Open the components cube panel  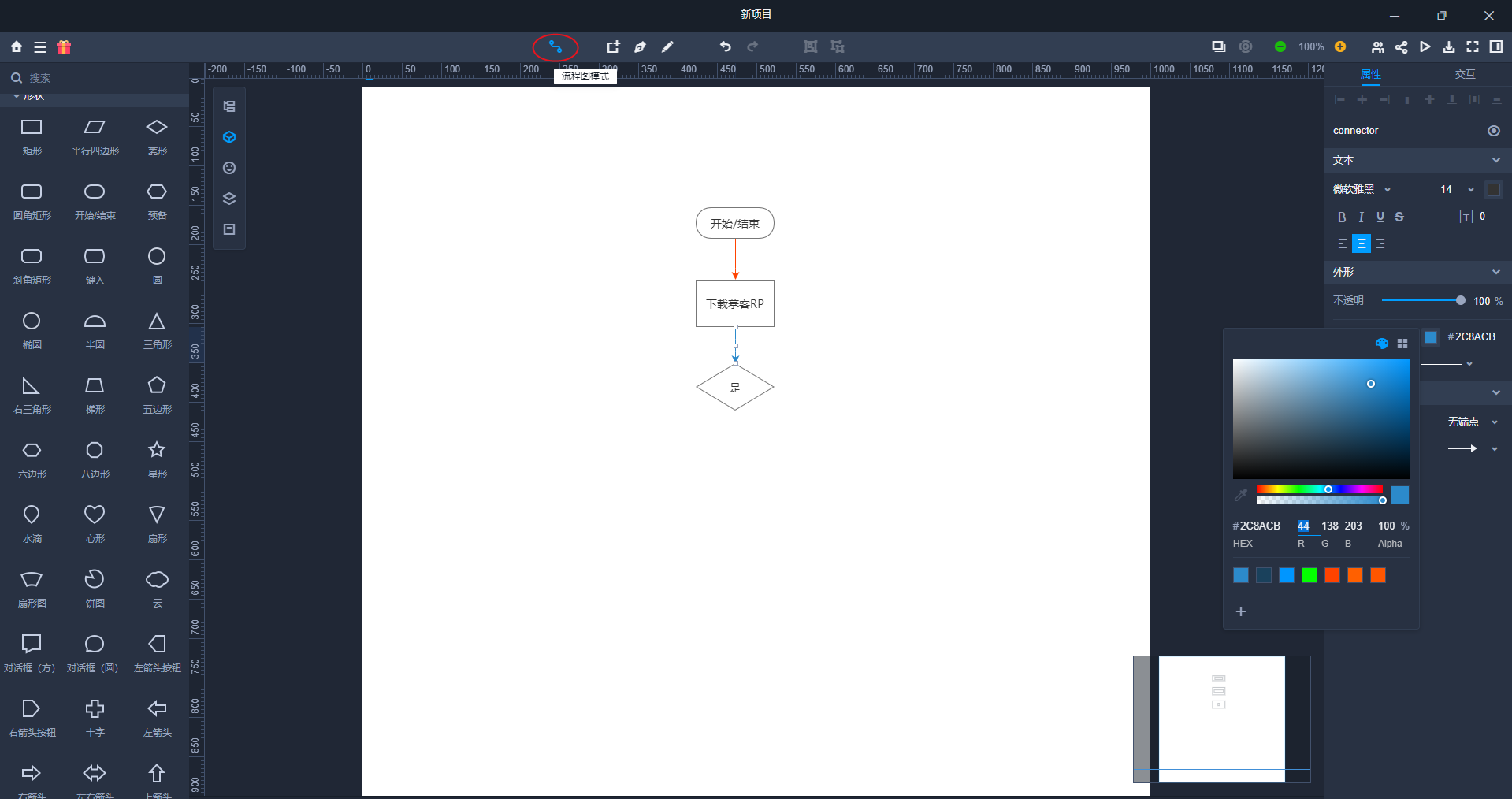tap(229, 137)
